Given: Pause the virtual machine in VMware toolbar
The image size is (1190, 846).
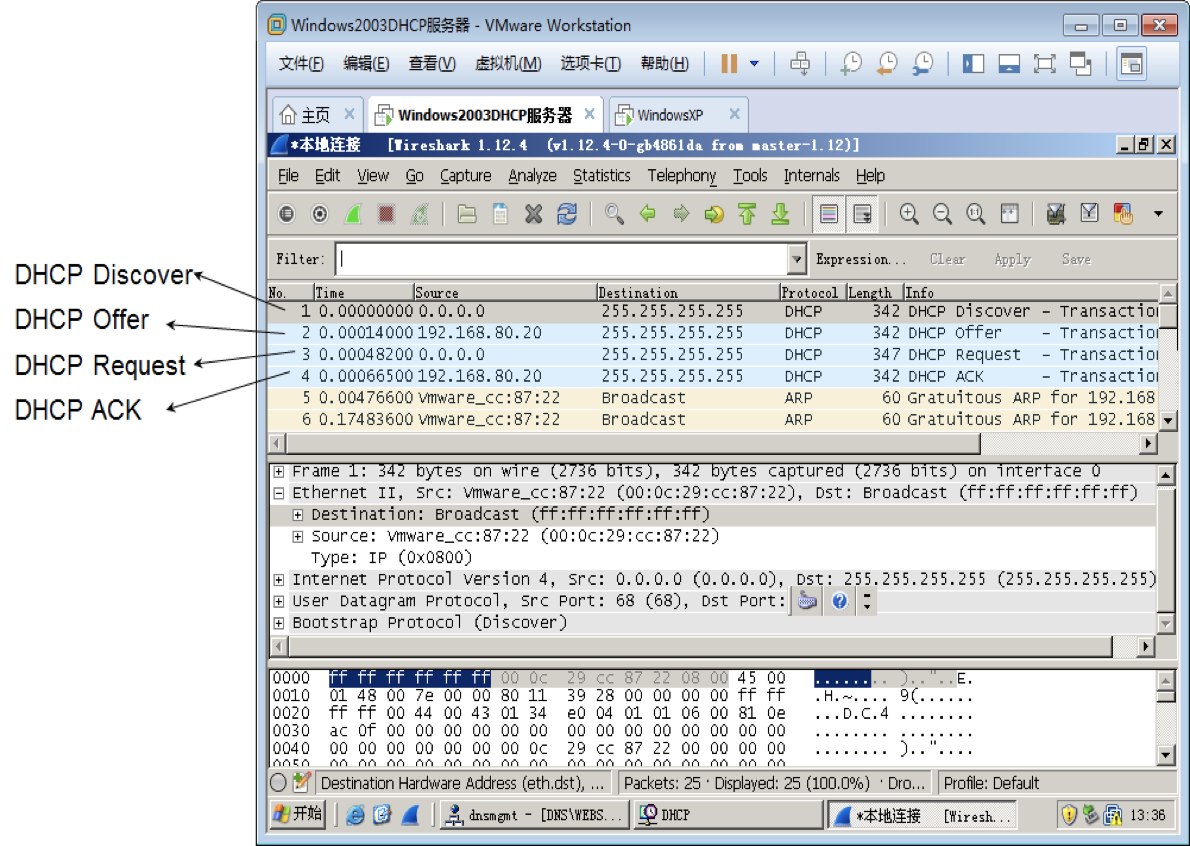Looking at the screenshot, I should pos(729,64).
